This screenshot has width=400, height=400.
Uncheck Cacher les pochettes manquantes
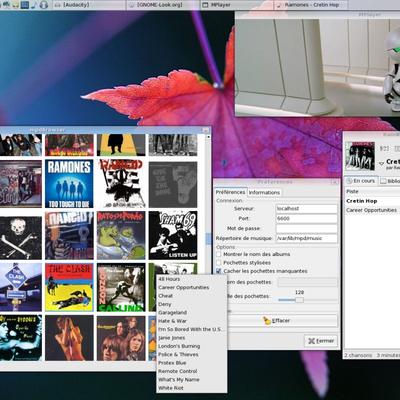pyautogui.click(x=219, y=271)
